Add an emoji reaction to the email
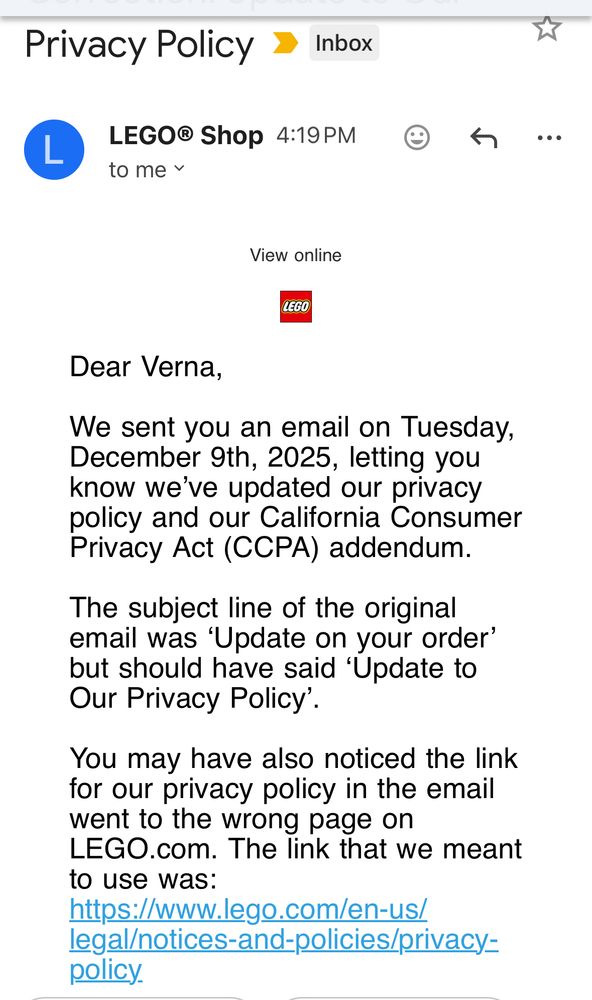 (x=417, y=137)
